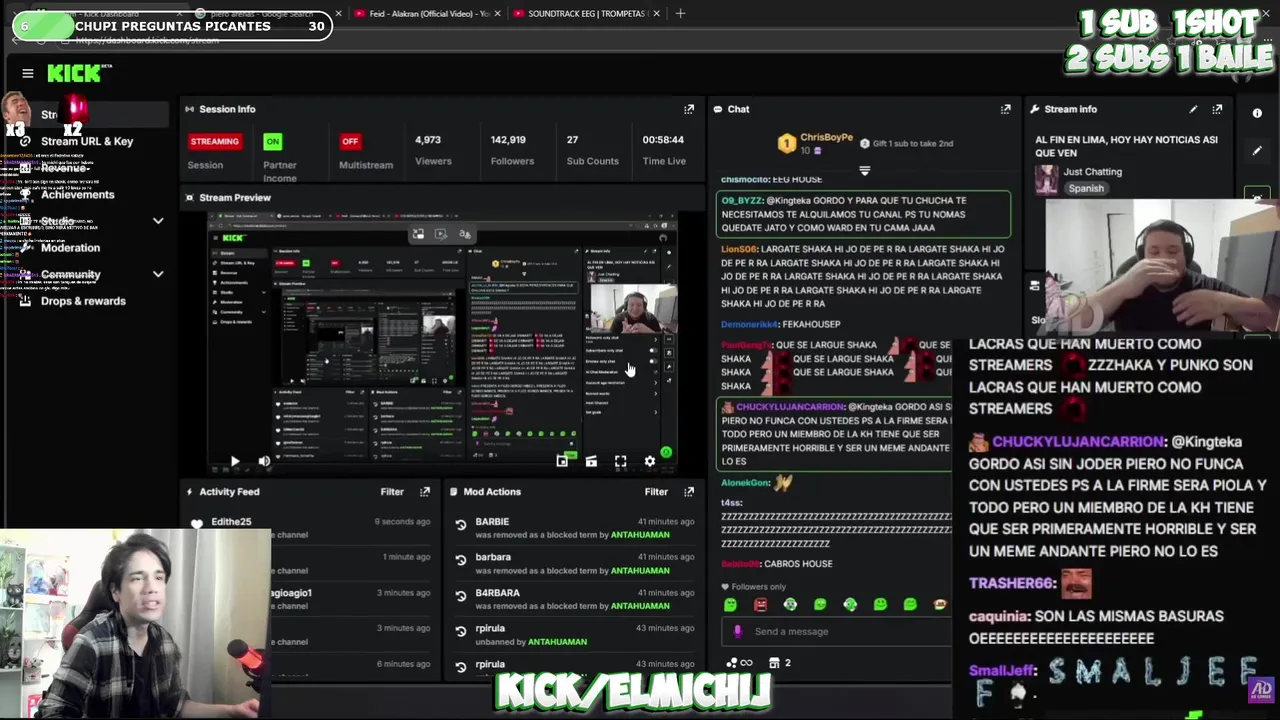Image resolution: width=1280 pixels, height=720 pixels.
Task: Click the 4,973 Viewers count
Action: pos(428,140)
